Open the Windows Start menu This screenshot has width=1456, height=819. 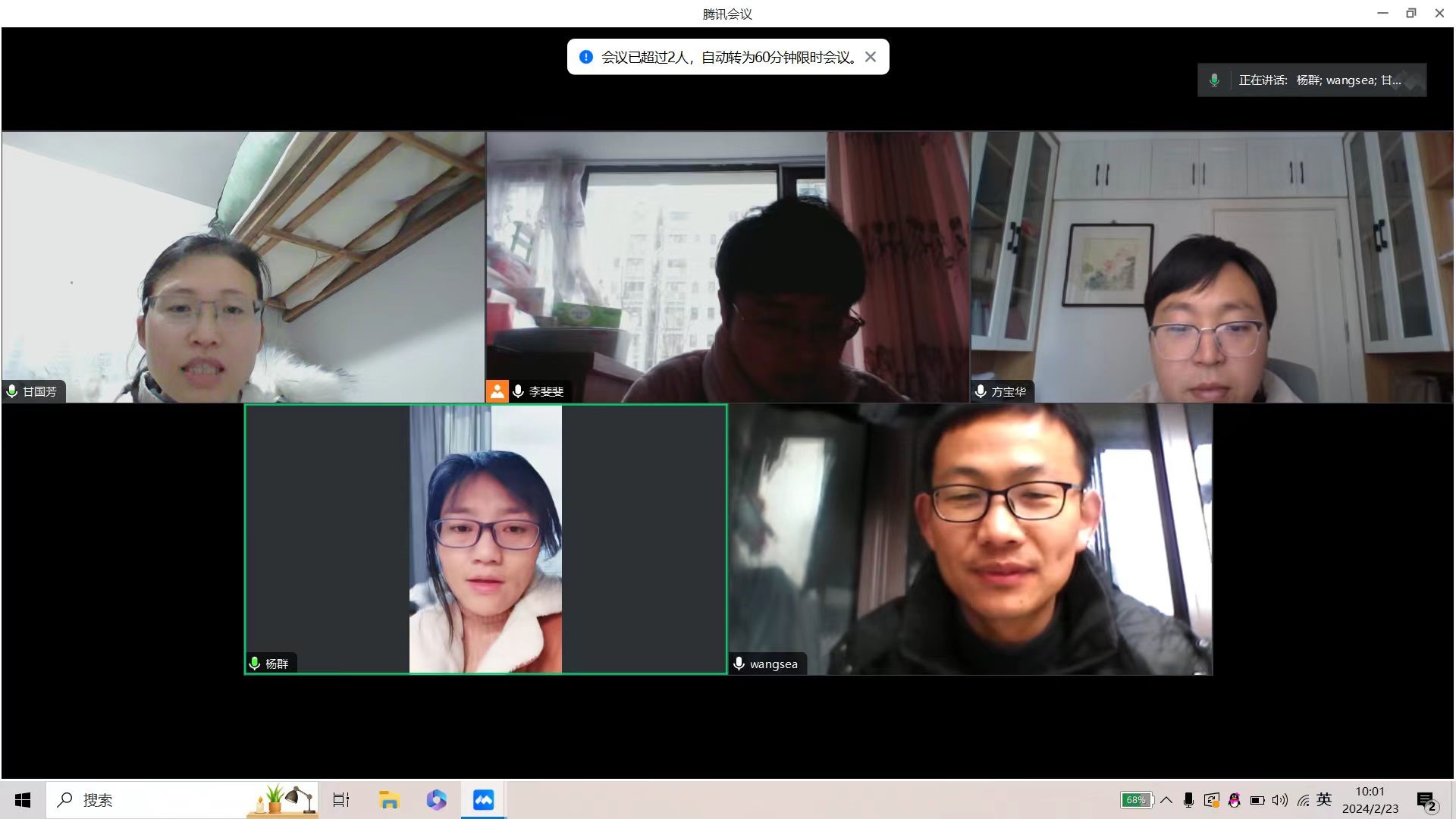click(x=23, y=800)
